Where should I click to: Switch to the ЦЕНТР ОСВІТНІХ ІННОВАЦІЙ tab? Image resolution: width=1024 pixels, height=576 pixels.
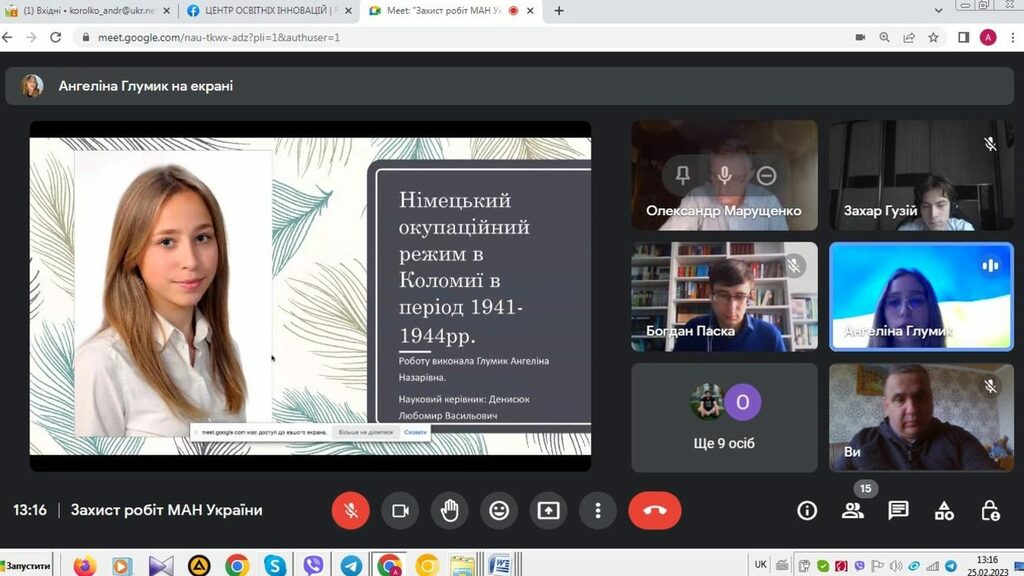(265, 11)
